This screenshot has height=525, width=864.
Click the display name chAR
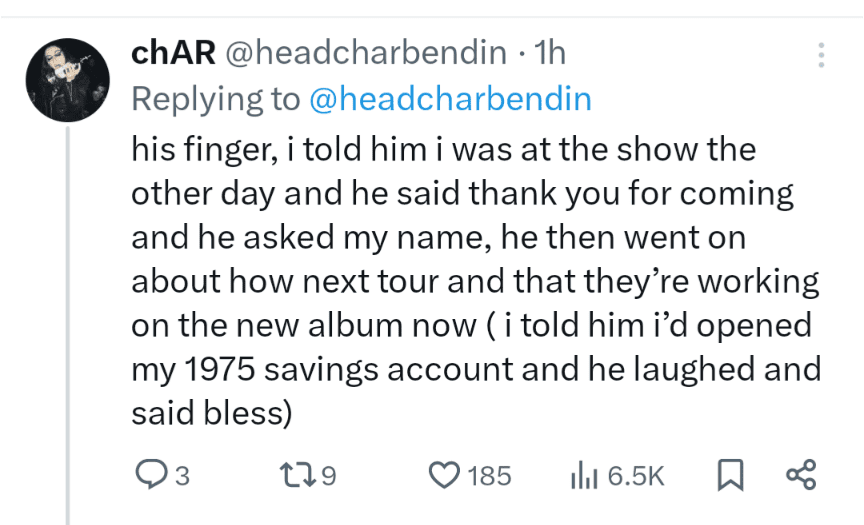pyautogui.click(x=173, y=53)
